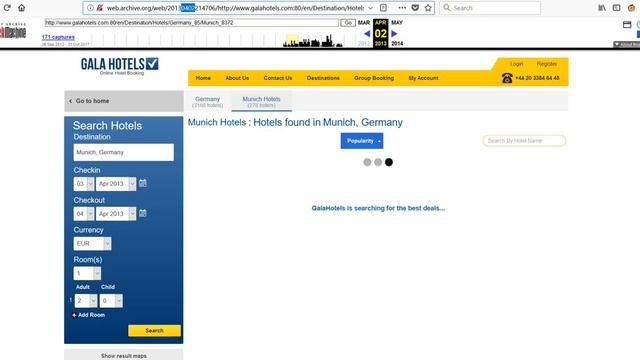Bookmark this page star icon
The height and width of the screenshot is (360, 640).
(428, 8)
